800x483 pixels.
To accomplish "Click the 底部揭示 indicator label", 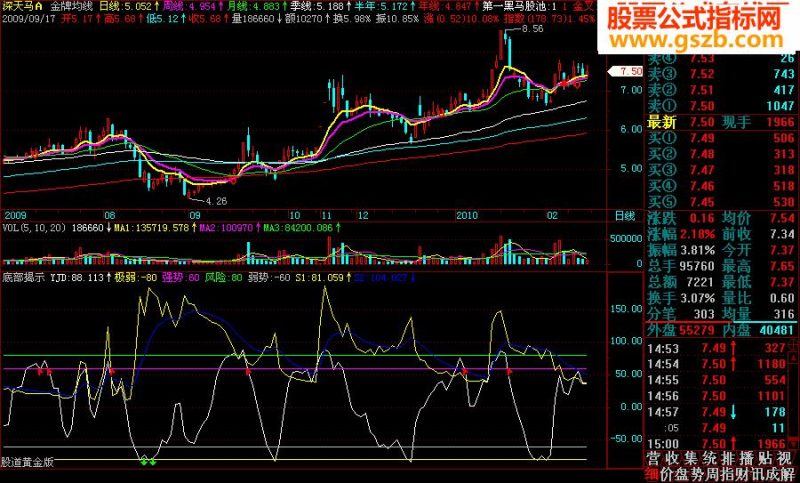I will 23,278.
